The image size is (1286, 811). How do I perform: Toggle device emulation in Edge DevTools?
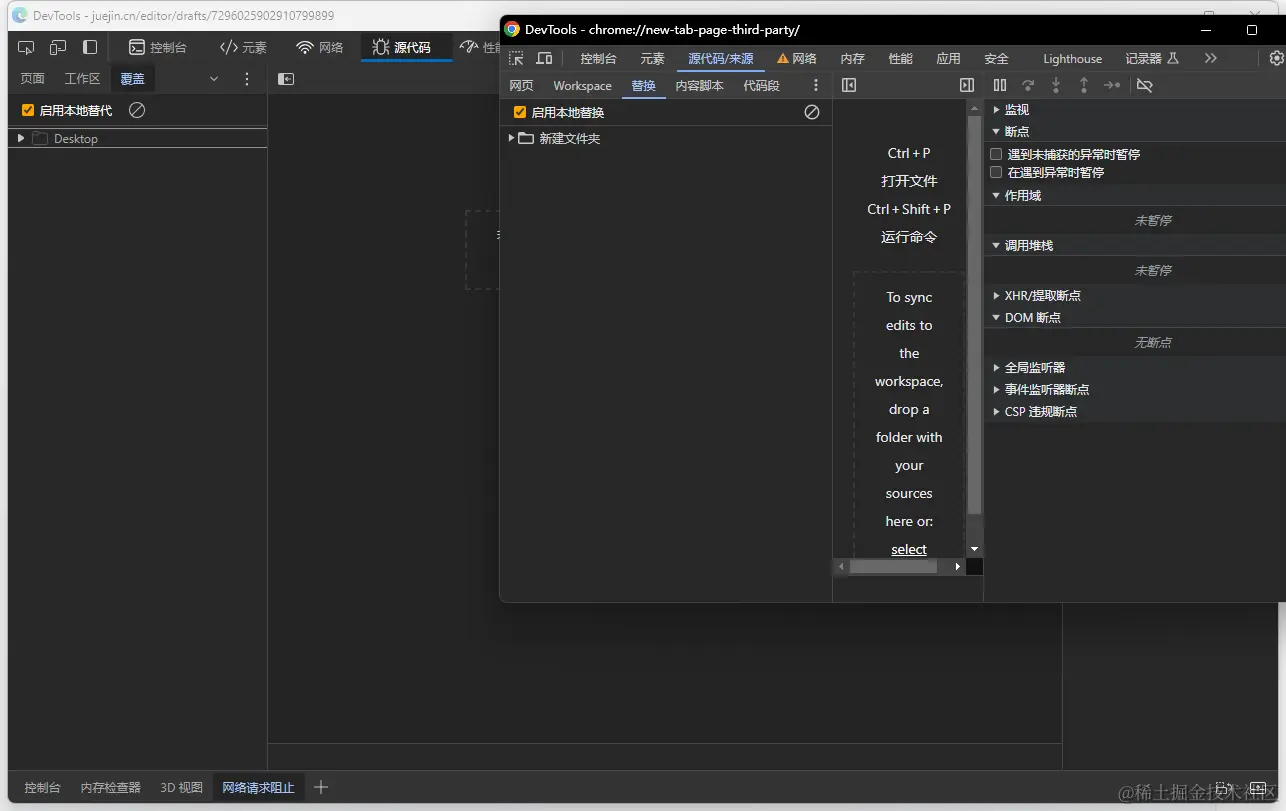(x=58, y=47)
